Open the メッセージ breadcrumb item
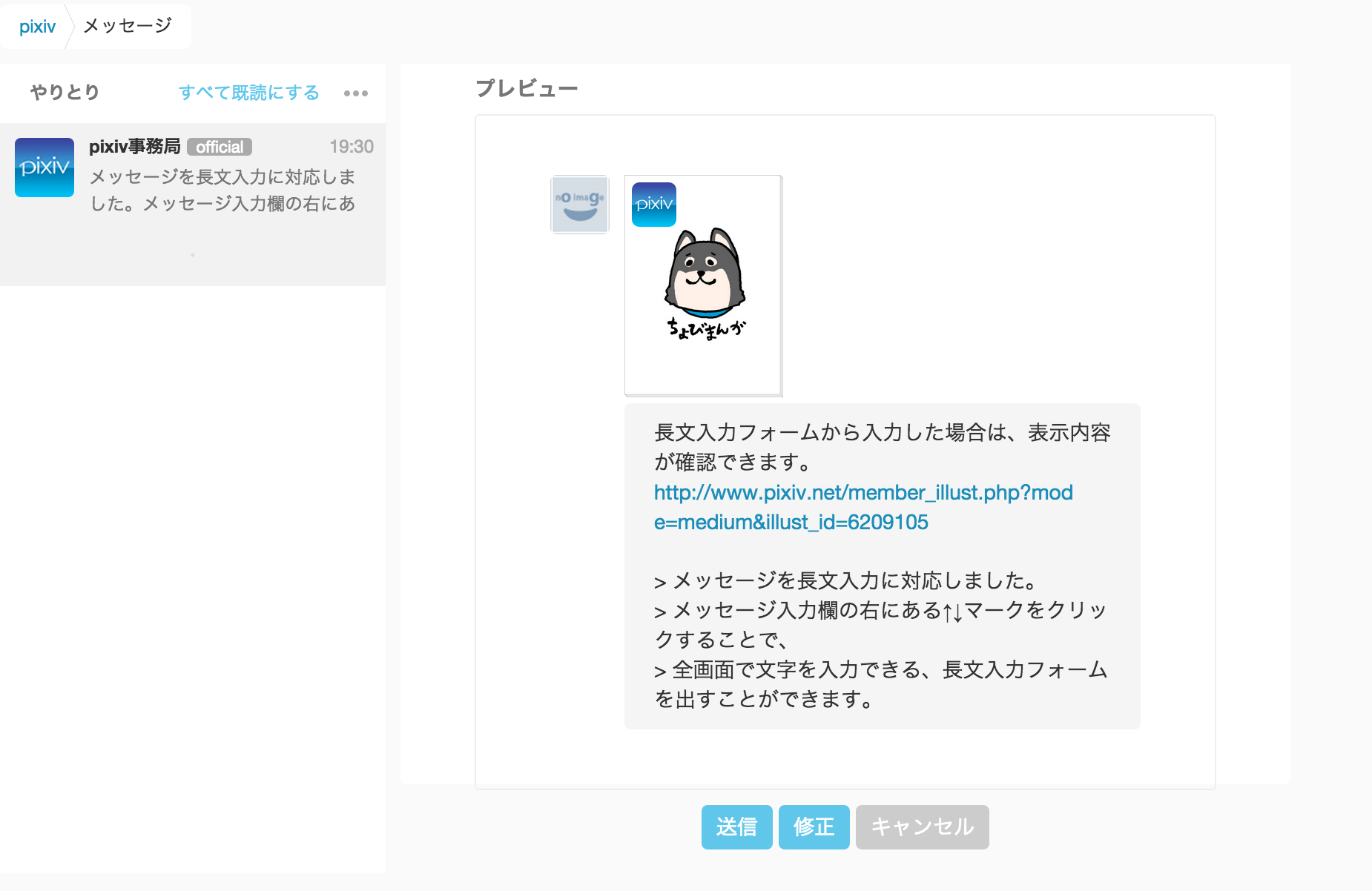 tap(128, 26)
